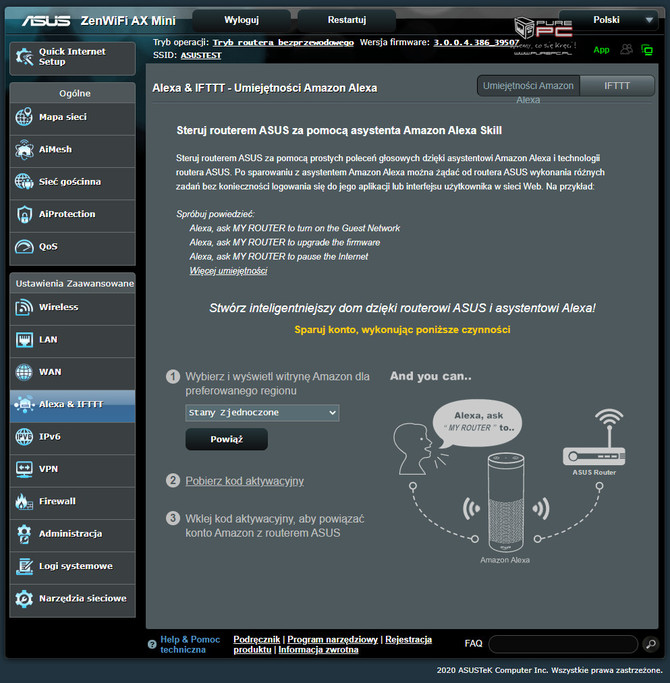Click the Mapa sieci globe icon
The image size is (670, 683).
(x=24, y=117)
